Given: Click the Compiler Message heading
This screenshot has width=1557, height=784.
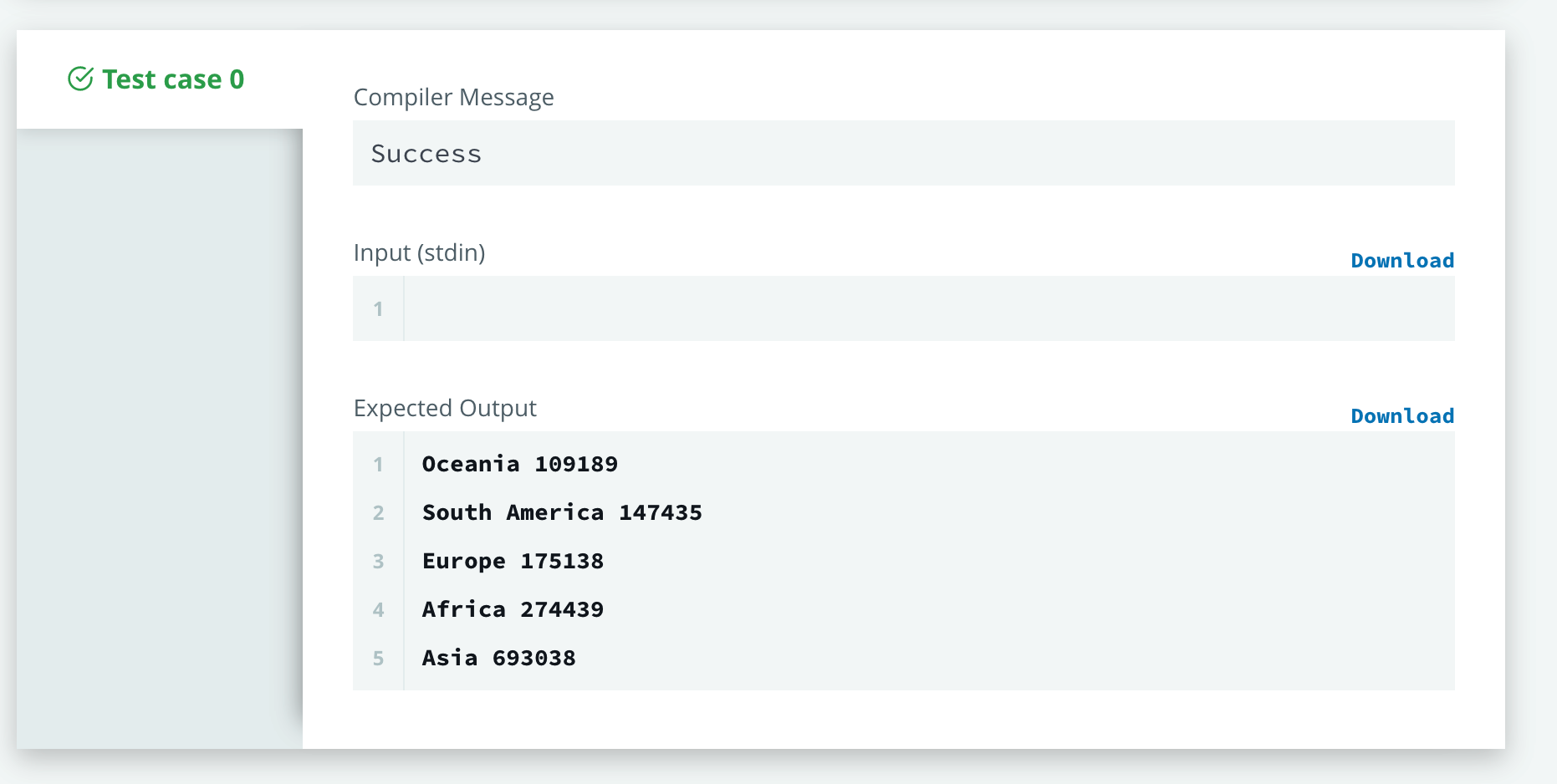Looking at the screenshot, I should tap(454, 97).
